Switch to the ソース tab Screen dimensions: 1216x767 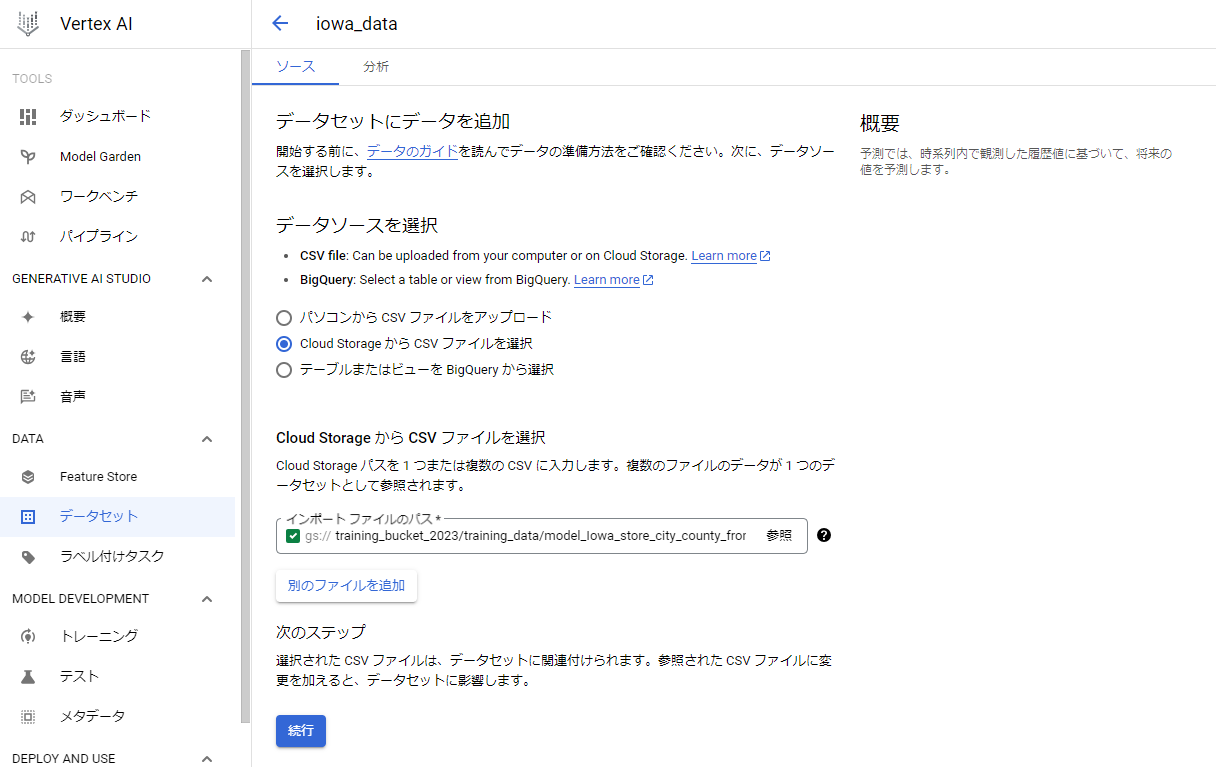(295, 67)
